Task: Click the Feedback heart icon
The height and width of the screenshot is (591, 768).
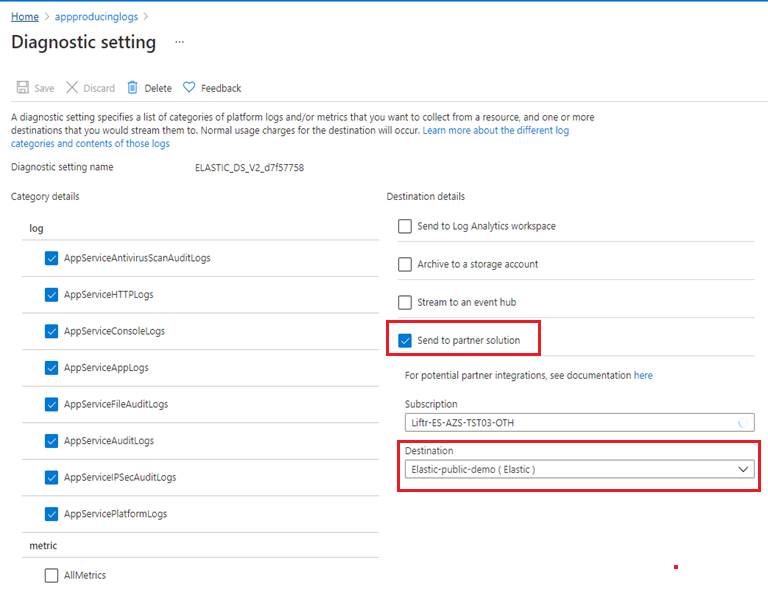Action: click(189, 88)
